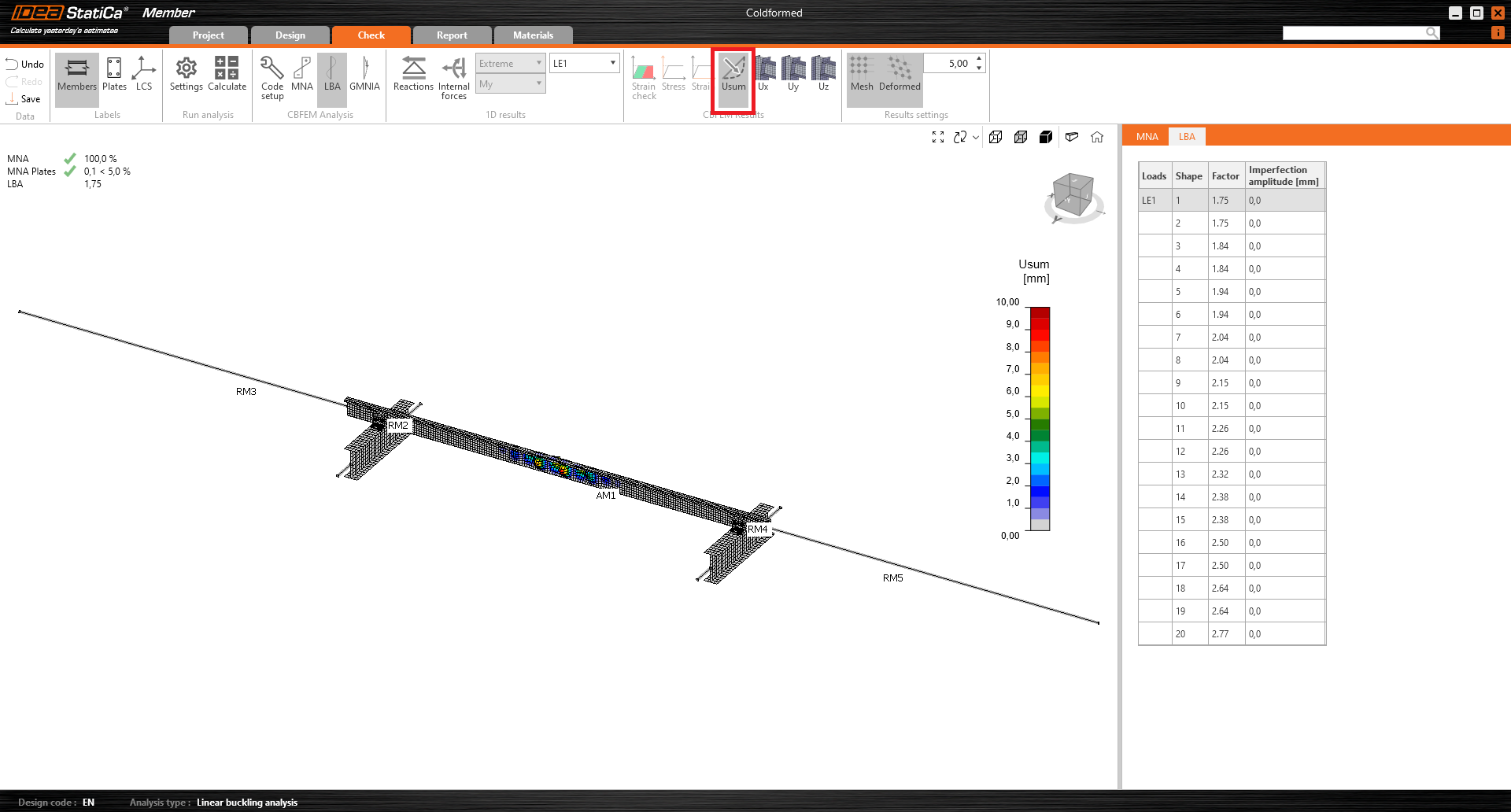Viewport: 1511px width, 812px height.
Task: Click the Save button
Action: click(x=24, y=99)
